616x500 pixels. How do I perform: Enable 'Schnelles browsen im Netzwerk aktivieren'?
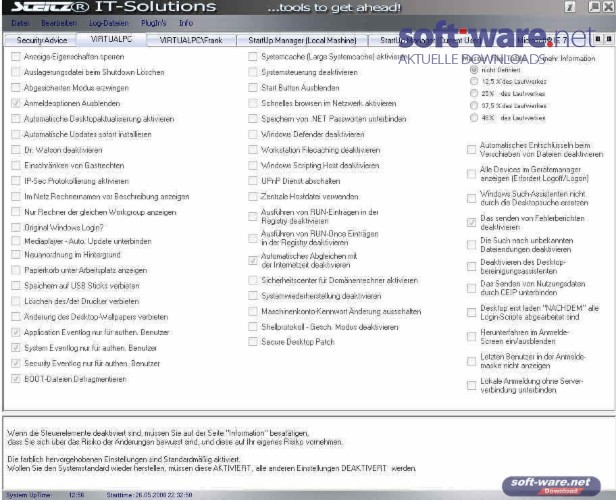coord(253,103)
